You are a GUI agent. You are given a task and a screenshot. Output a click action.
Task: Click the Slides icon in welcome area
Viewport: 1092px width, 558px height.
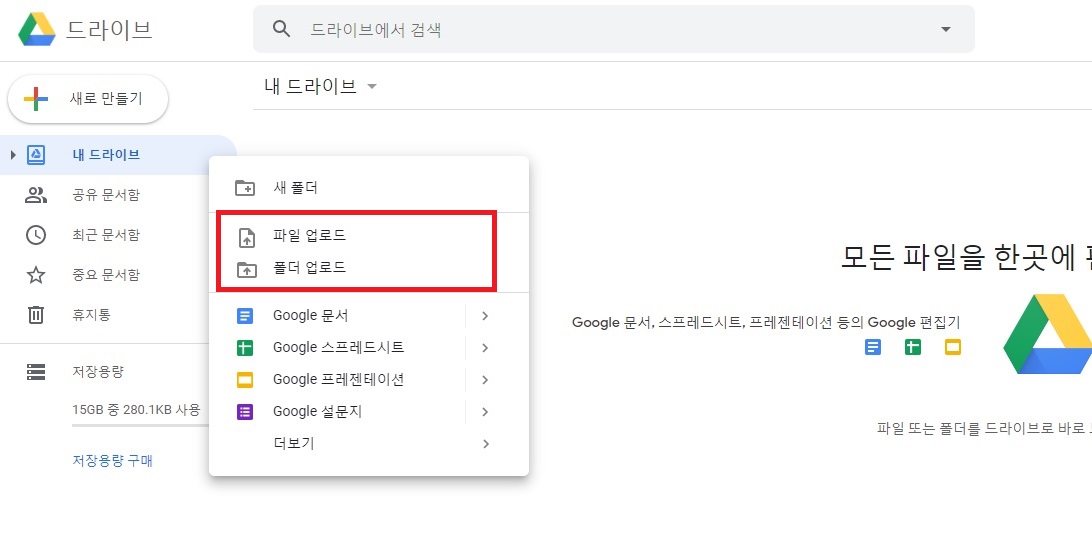(x=953, y=346)
